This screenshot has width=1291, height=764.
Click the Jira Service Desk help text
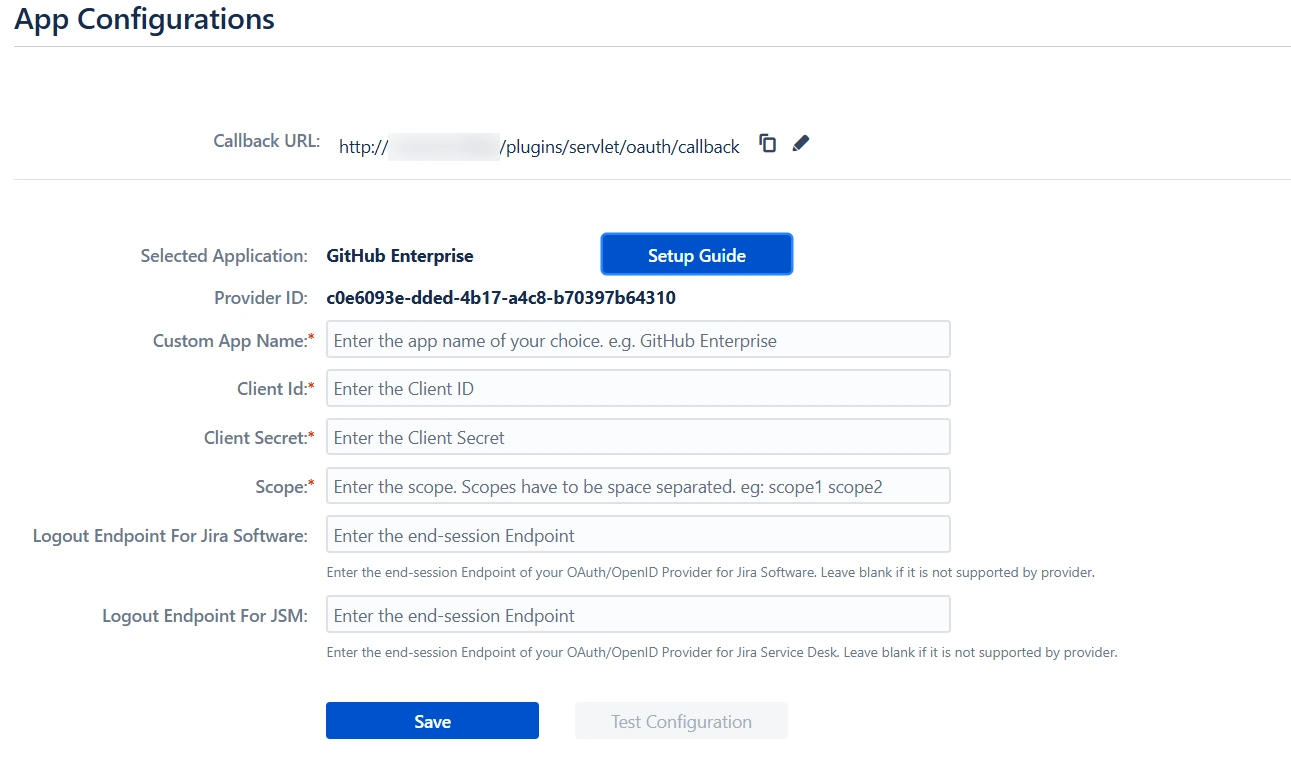tap(722, 652)
